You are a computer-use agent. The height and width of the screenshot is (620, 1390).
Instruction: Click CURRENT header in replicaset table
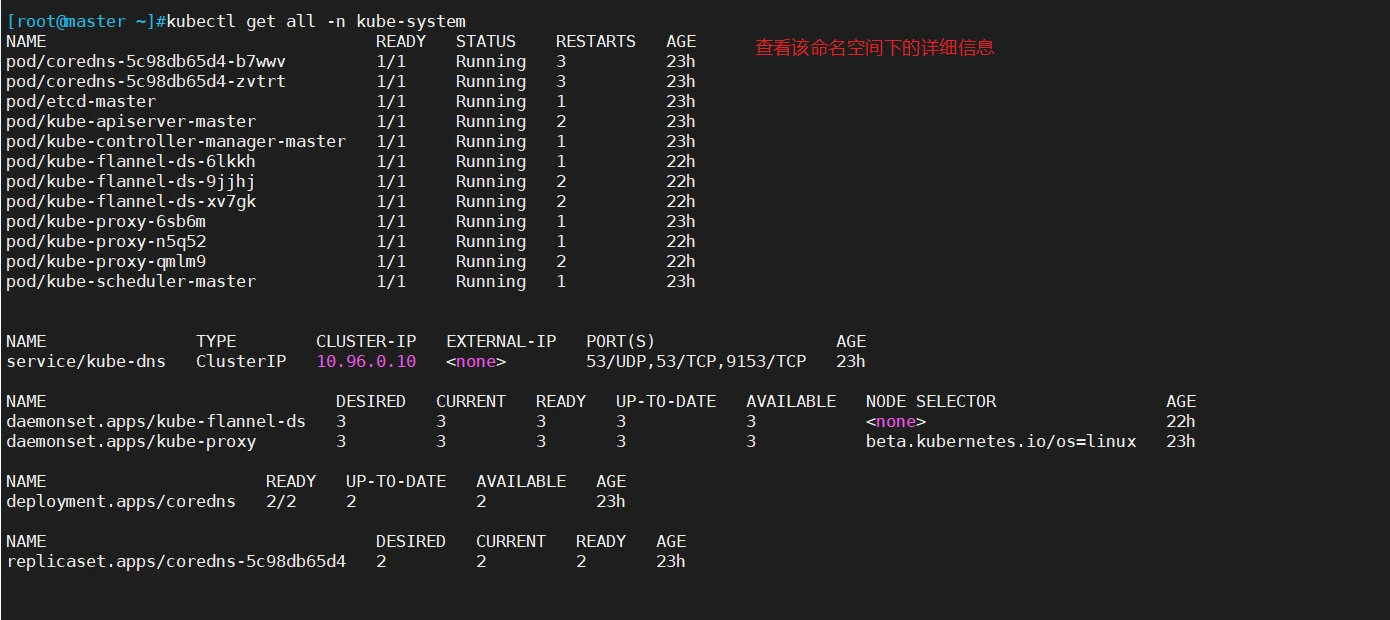coord(511,541)
